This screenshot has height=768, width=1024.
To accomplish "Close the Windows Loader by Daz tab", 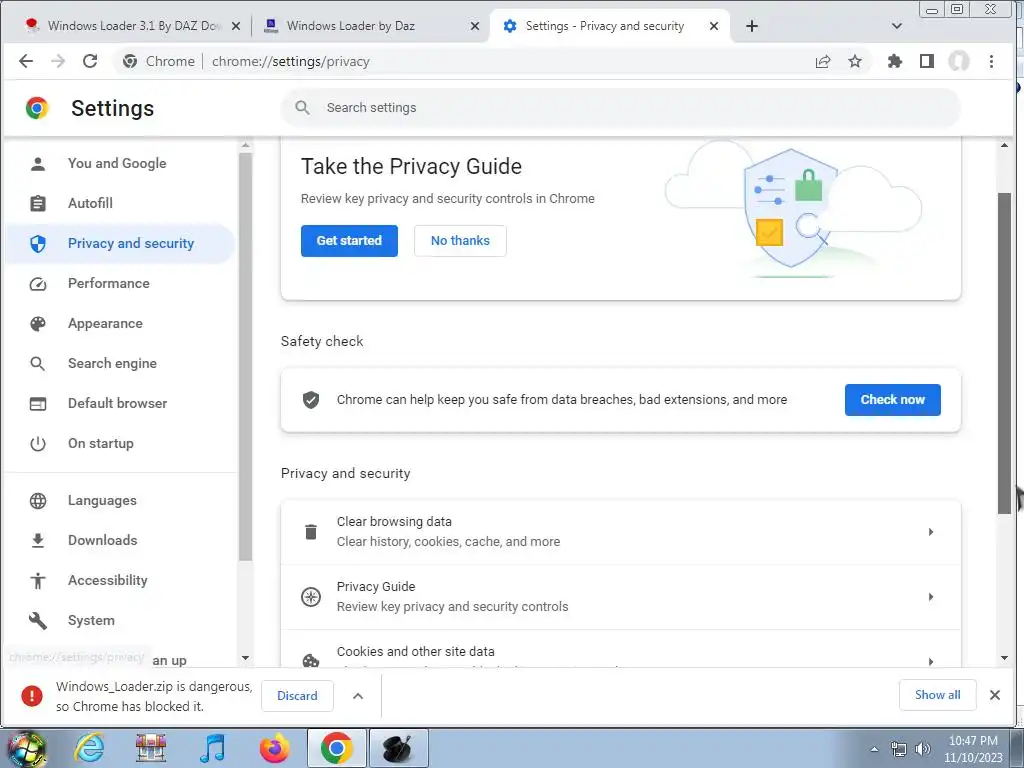I will coord(475,26).
